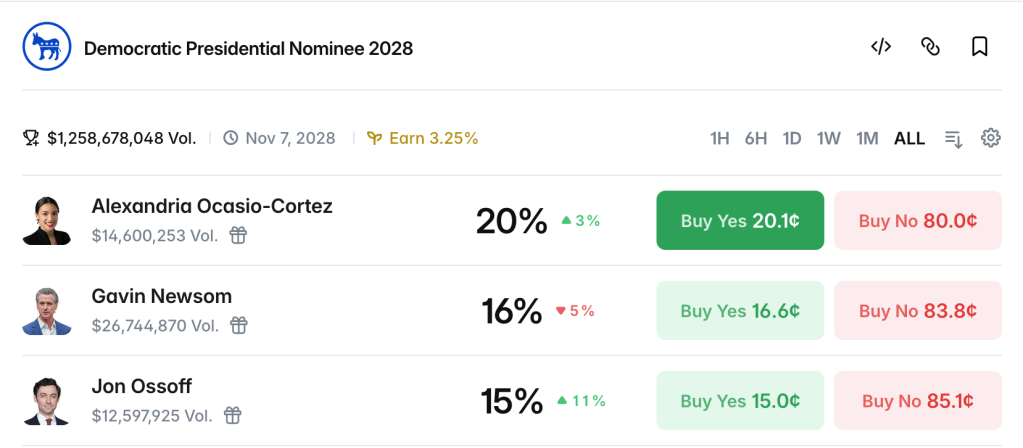1023x448 pixels.
Task: Select the 1M time range
Action: pyautogui.click(x=867, y=138)
